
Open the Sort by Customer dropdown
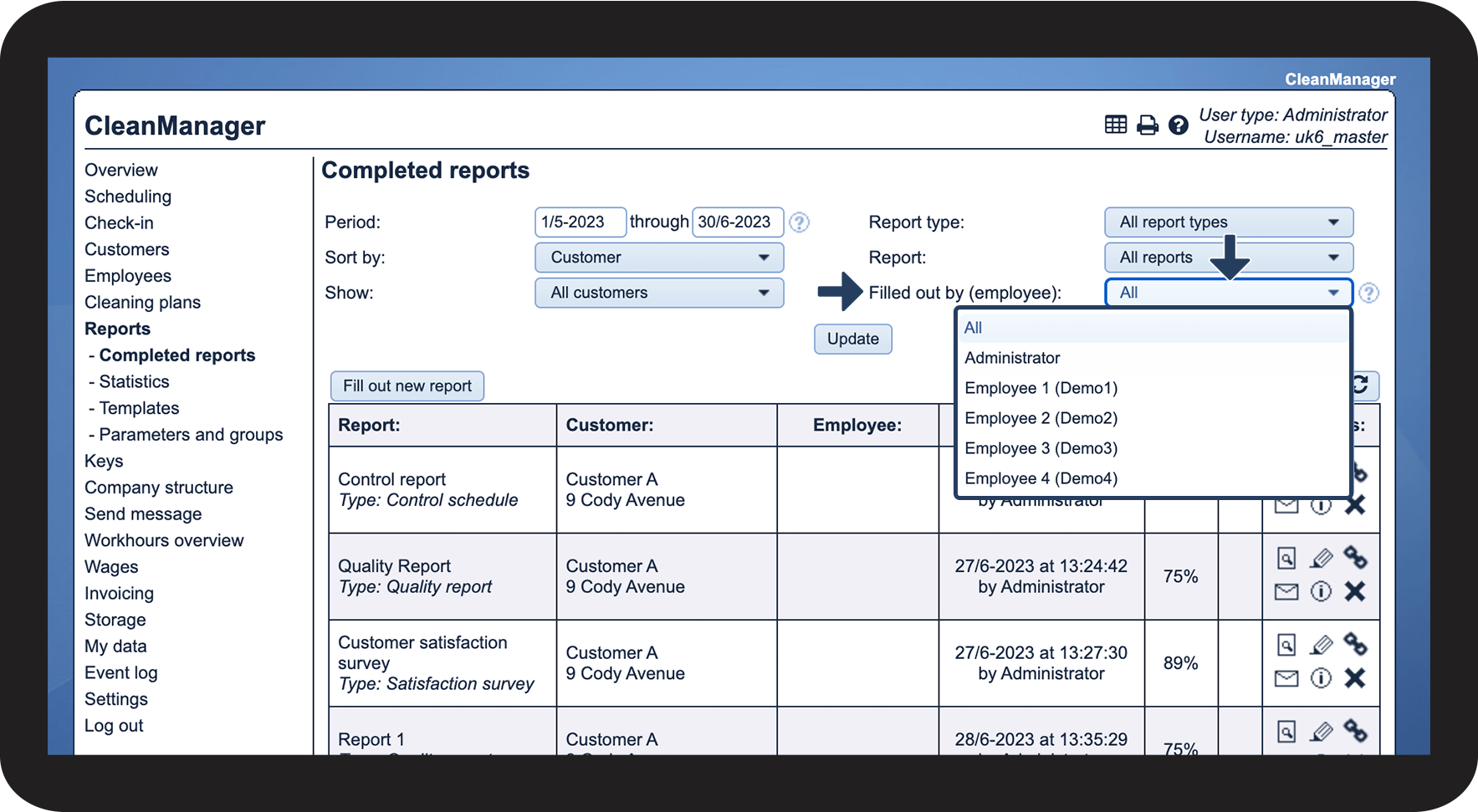tap(659, 258)
